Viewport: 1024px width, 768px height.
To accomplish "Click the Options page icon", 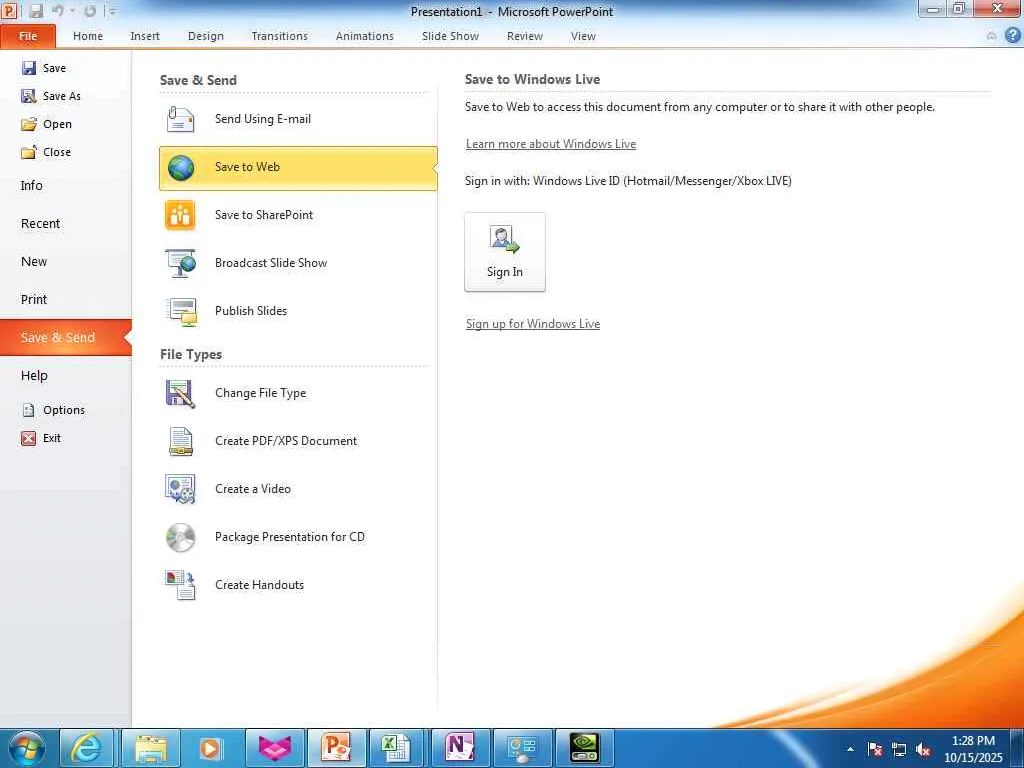I will pos(29,410).
